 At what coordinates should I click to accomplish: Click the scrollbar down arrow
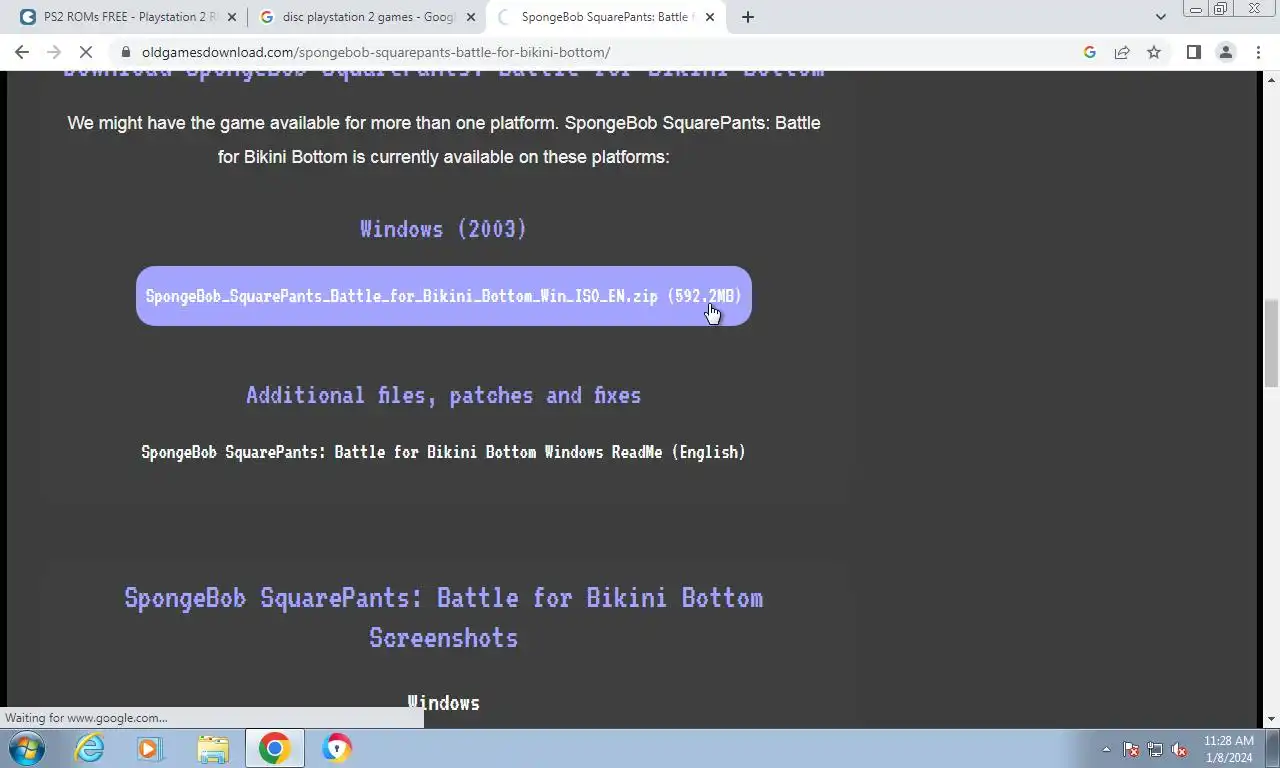coord(1272,719)
